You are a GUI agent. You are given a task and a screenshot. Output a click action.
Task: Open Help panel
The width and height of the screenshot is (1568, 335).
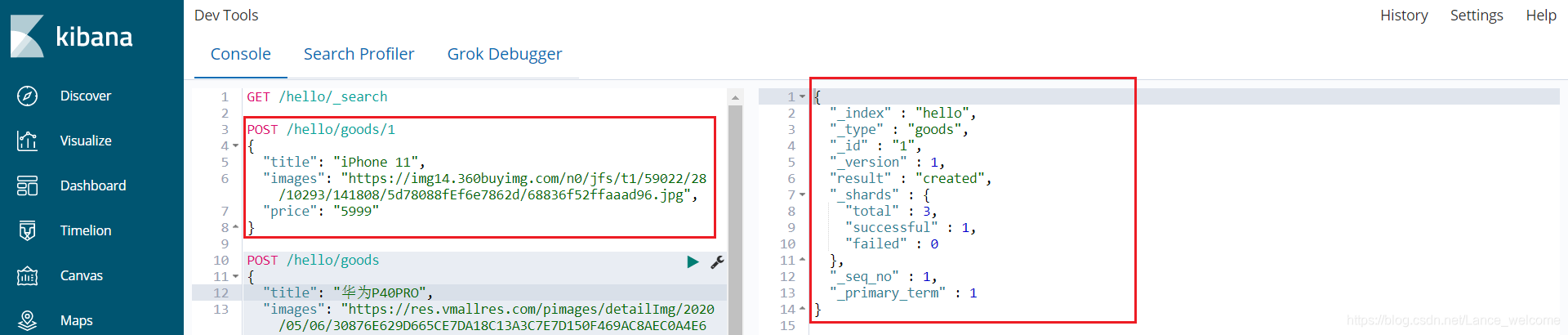click(x=1541, y=15)
